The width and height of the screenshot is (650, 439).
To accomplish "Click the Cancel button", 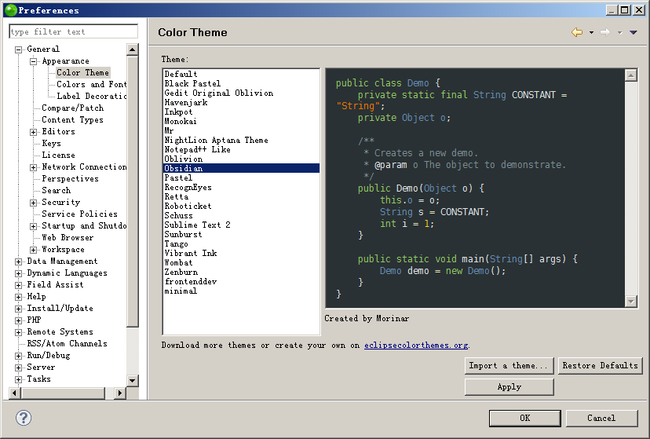I will point(601,418).
